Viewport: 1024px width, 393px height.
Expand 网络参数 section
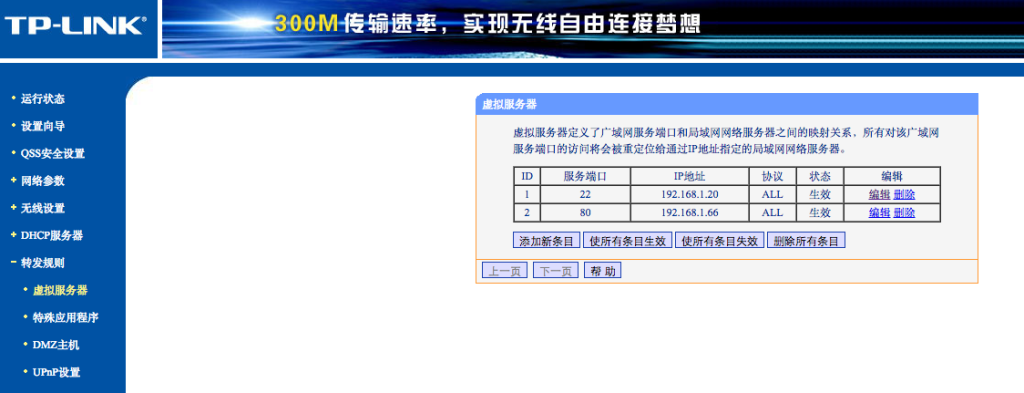[42, 181]
